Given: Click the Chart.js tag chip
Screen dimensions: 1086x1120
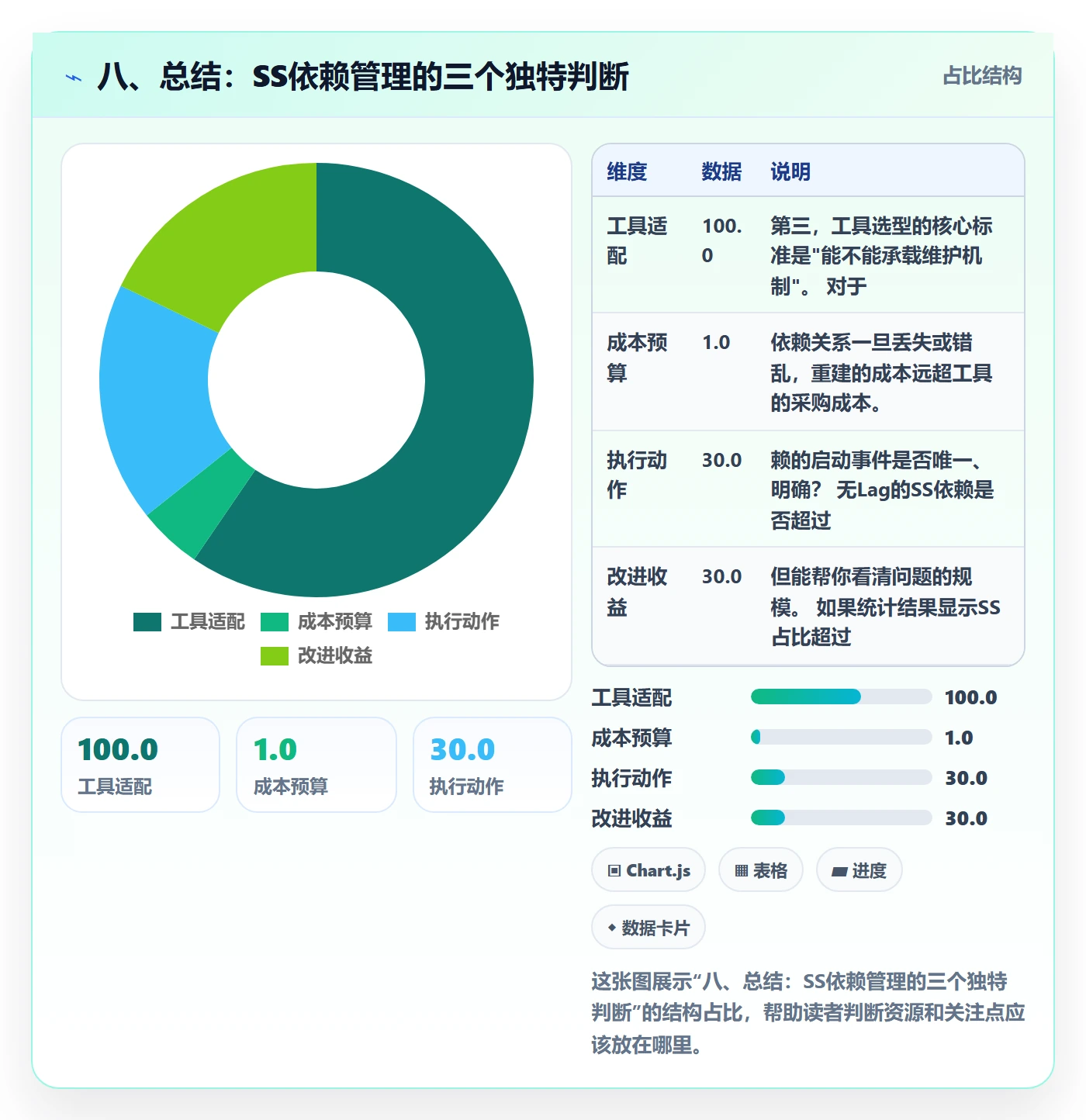Looking at the screenshot, I should 648,870.
